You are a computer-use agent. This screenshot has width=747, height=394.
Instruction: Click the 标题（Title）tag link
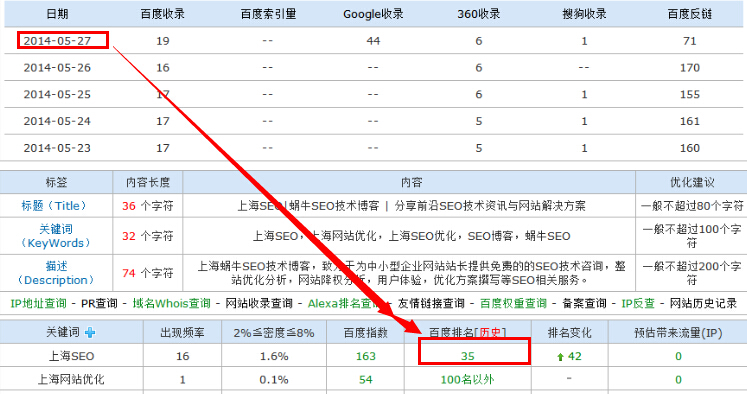[x=56, y=206]
